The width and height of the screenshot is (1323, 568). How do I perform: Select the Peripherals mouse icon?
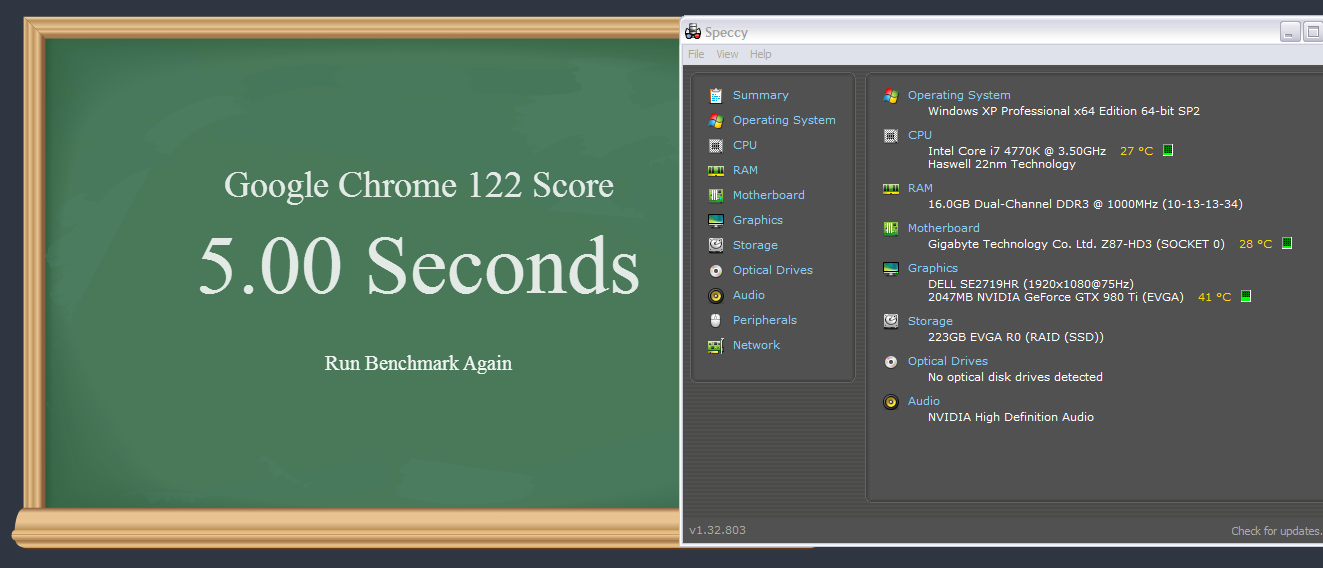[715, 320]
